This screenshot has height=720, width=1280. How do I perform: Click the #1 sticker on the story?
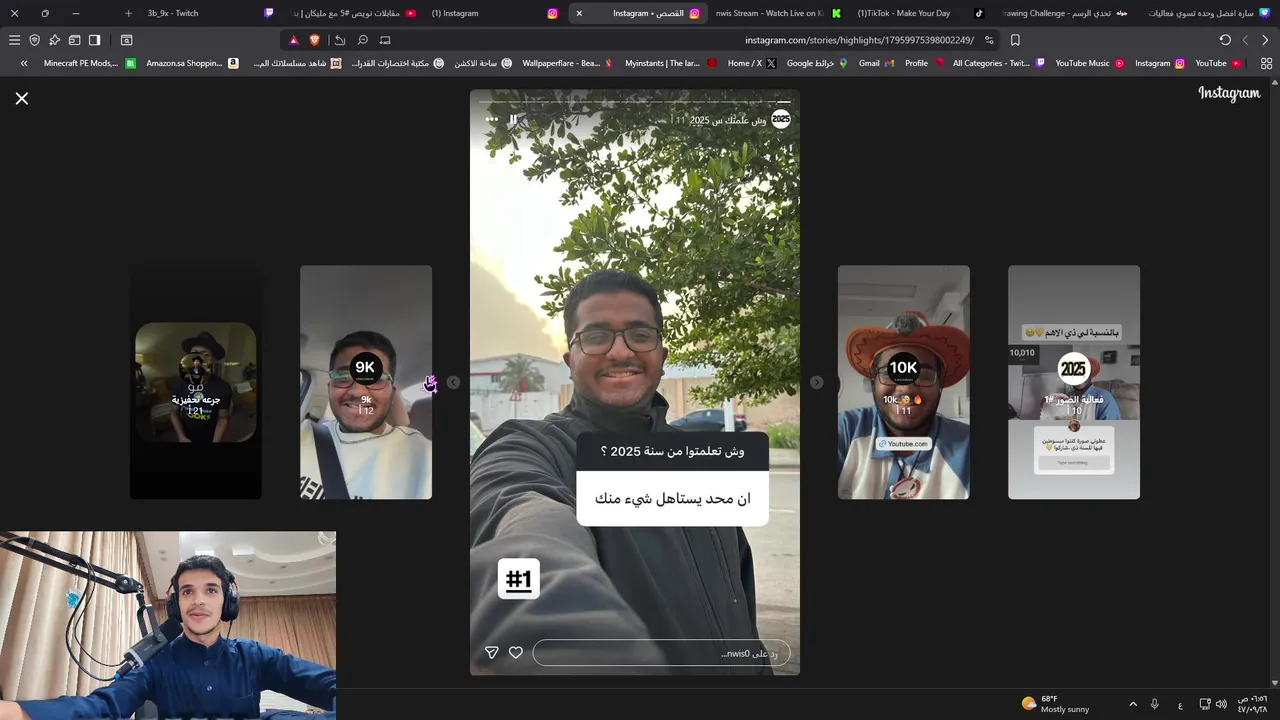(519, 579)
